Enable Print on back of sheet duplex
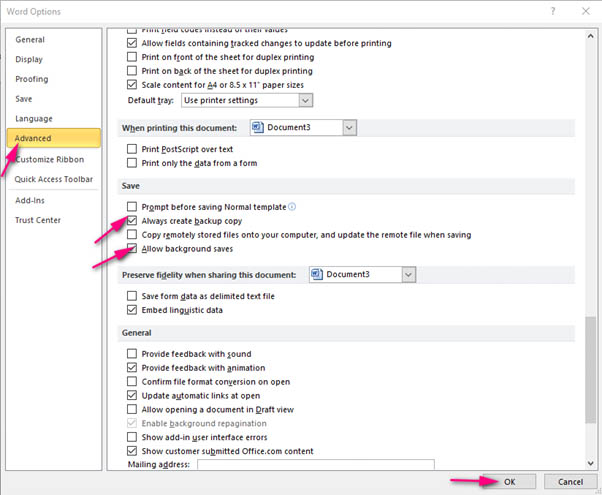 click(132, 71)
